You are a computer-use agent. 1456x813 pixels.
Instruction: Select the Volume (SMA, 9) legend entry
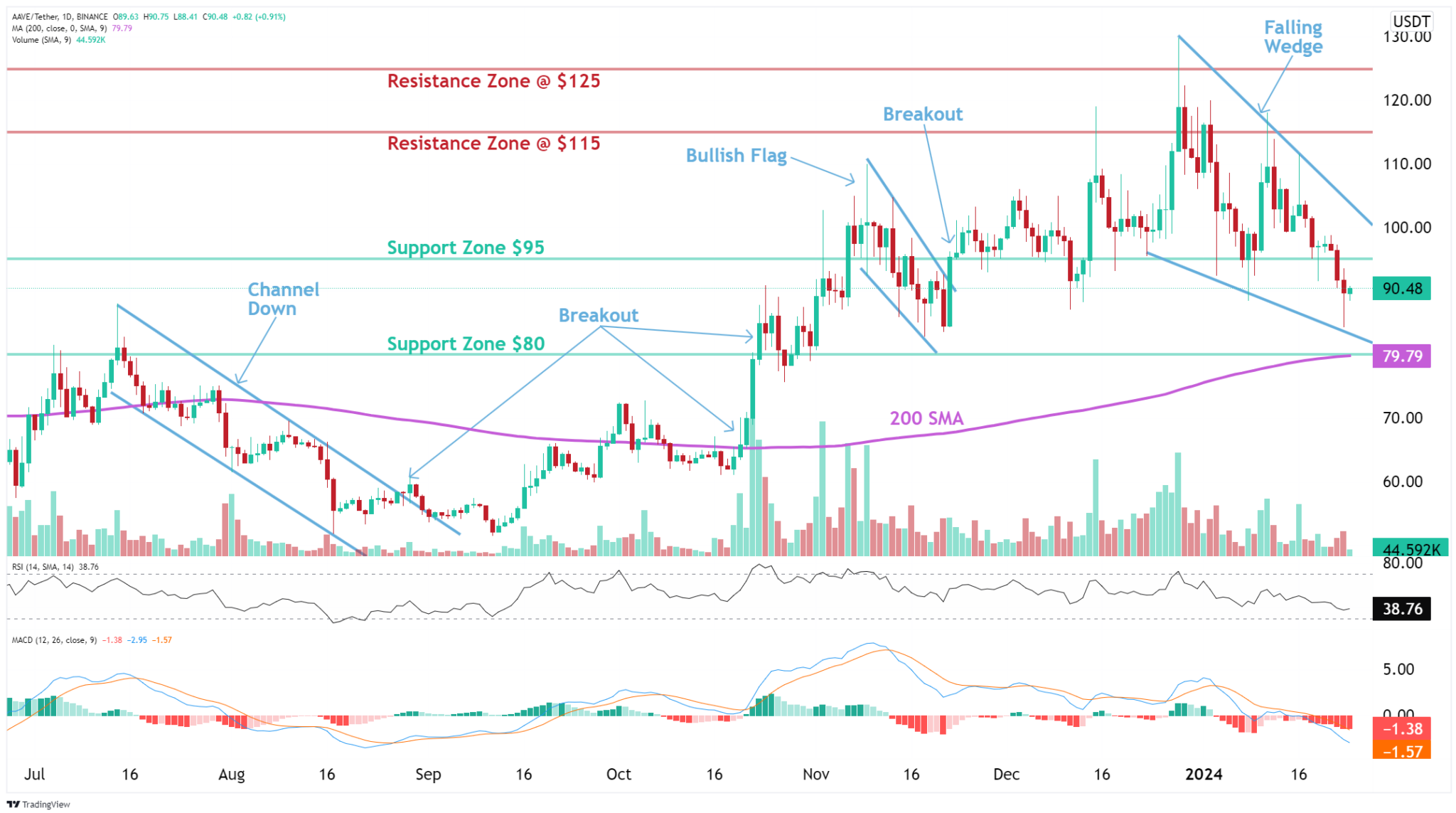43,41
